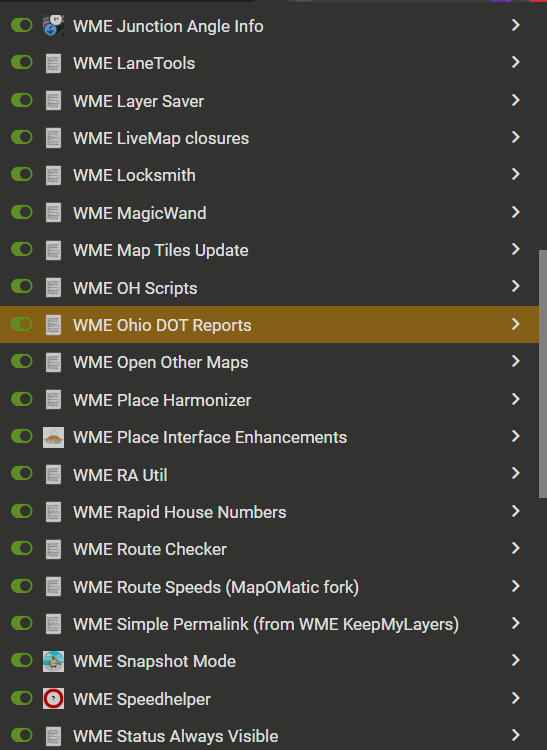Click the WME LiveMap closures script icon
547x750 pixels.
[x=53, y=138]
